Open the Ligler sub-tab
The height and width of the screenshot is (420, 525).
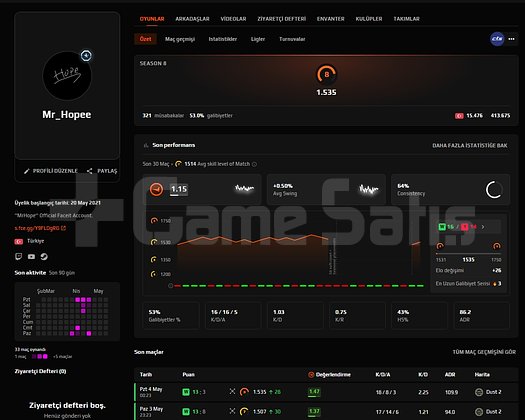(258, 39)
